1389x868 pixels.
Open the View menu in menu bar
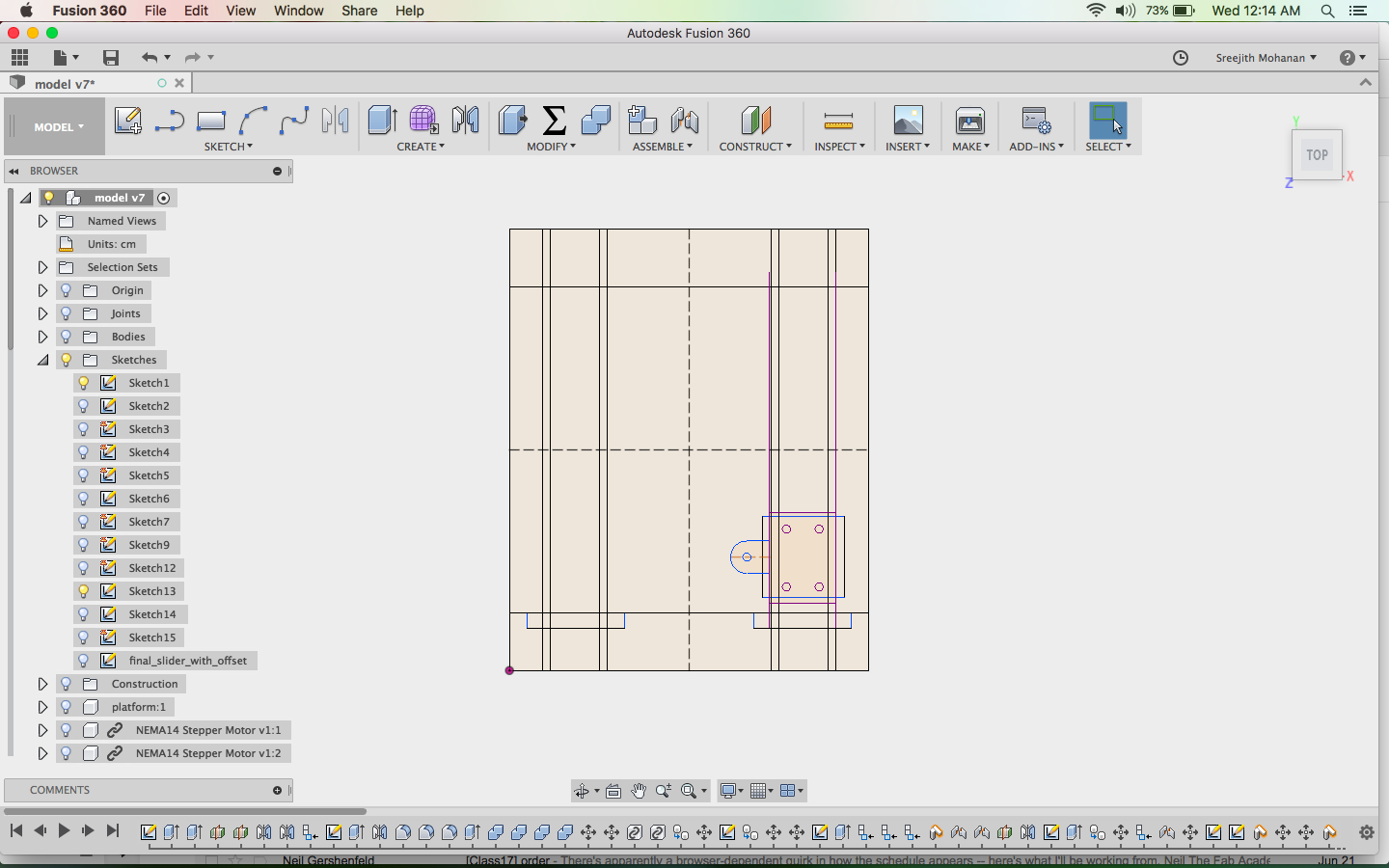[x=241, y=11]
